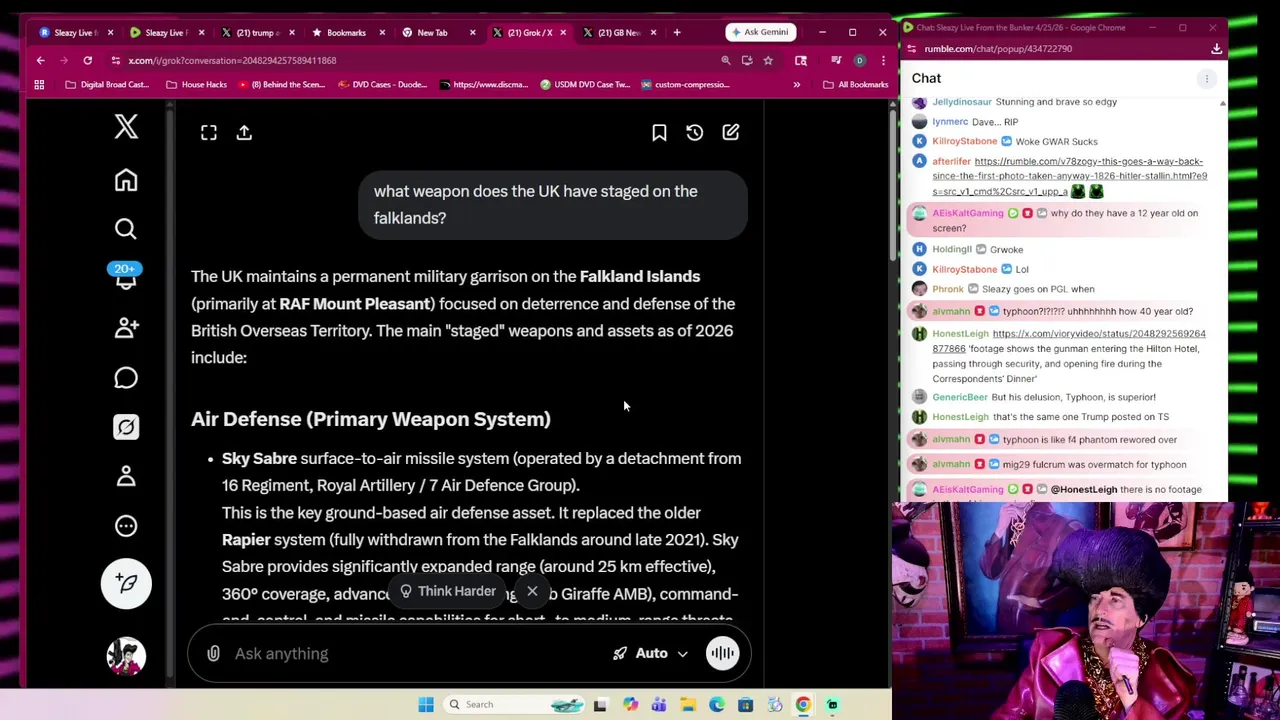Open the Auto model selector dropdown
Screen dimensions: 1280x720
pyautogui.click(x=651, y=654)
